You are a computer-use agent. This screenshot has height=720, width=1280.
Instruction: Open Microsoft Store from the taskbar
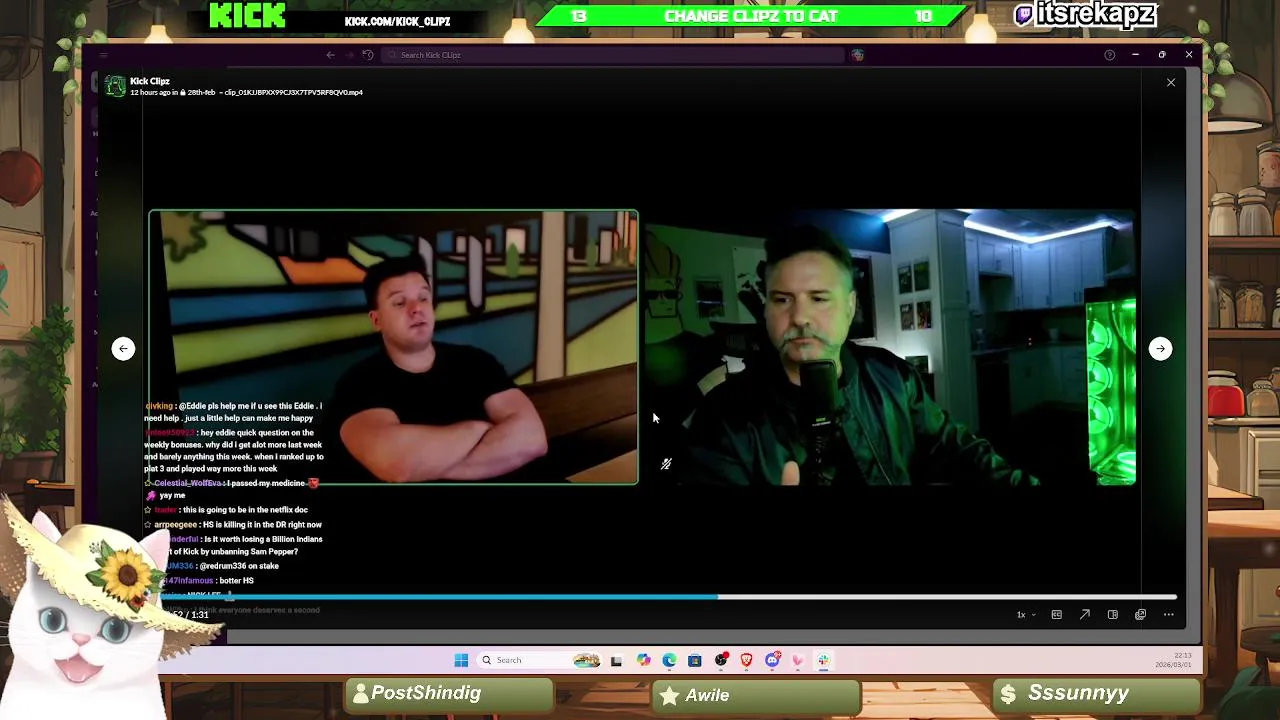695,660
